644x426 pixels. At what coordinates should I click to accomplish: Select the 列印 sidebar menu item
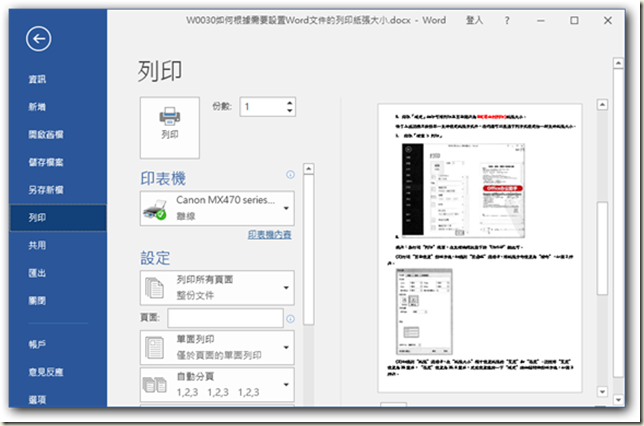(58, 218)
